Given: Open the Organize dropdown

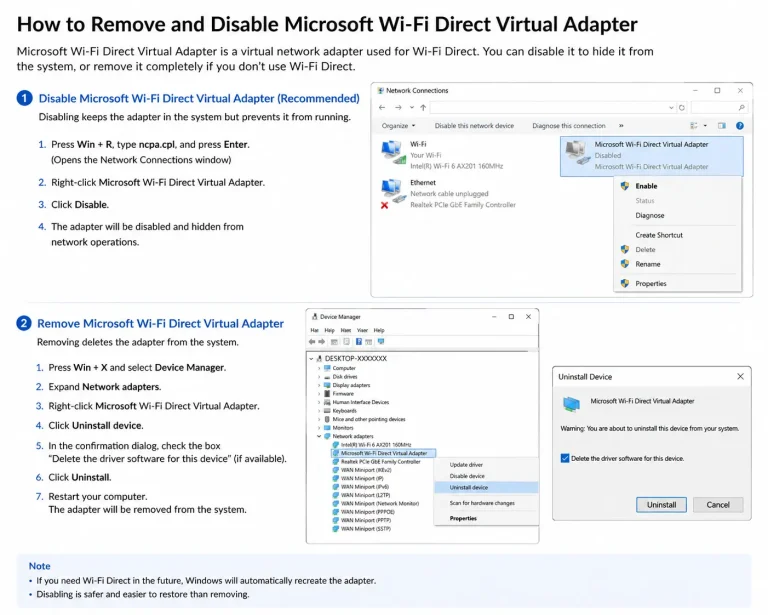Looking at the screenshot, I should tap(398, 126).
